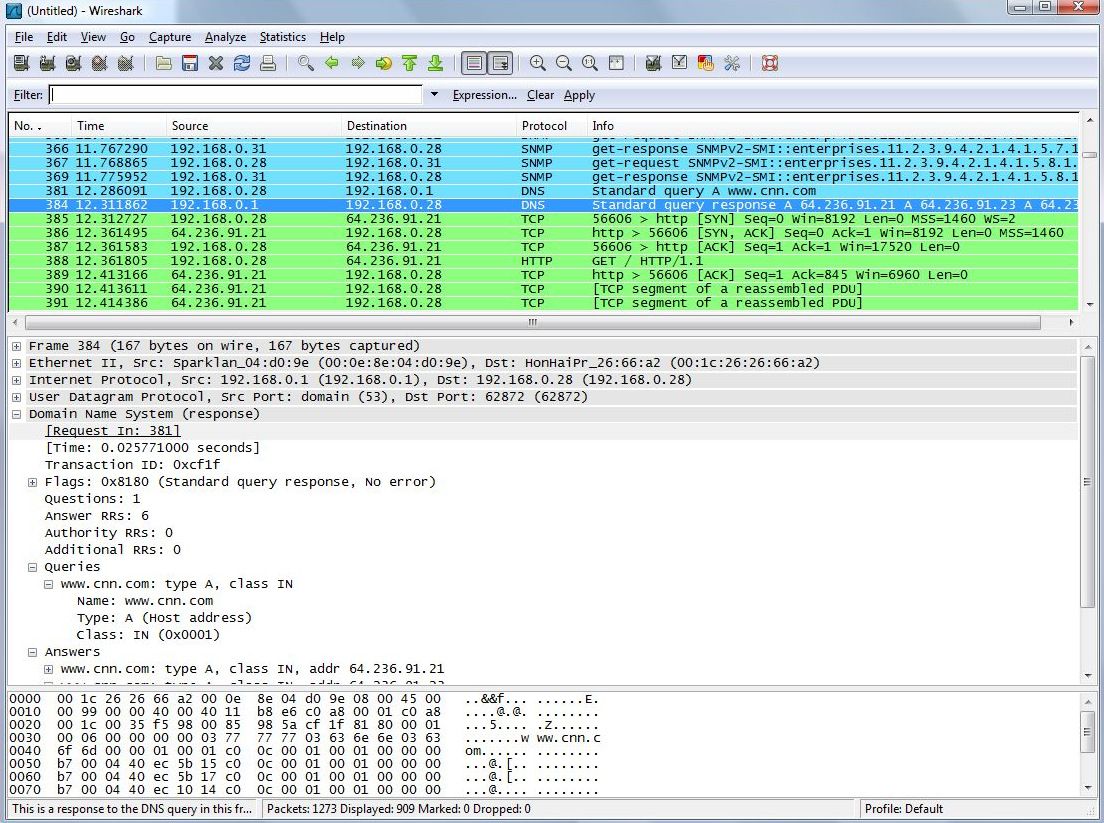Screen dimensions: 1104x823
Task: Sort by Protocol column header
Action: (x=551, y=126)
